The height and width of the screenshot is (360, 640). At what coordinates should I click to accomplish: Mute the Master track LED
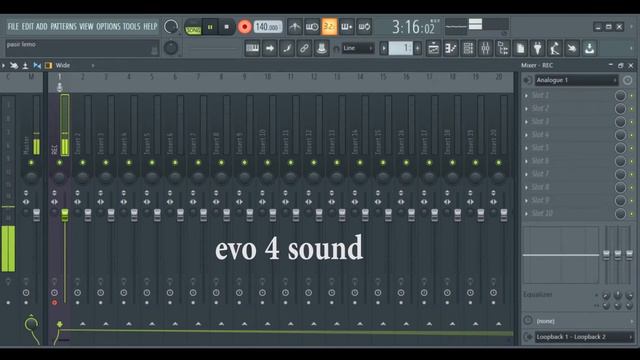click(x=31, y=163)
